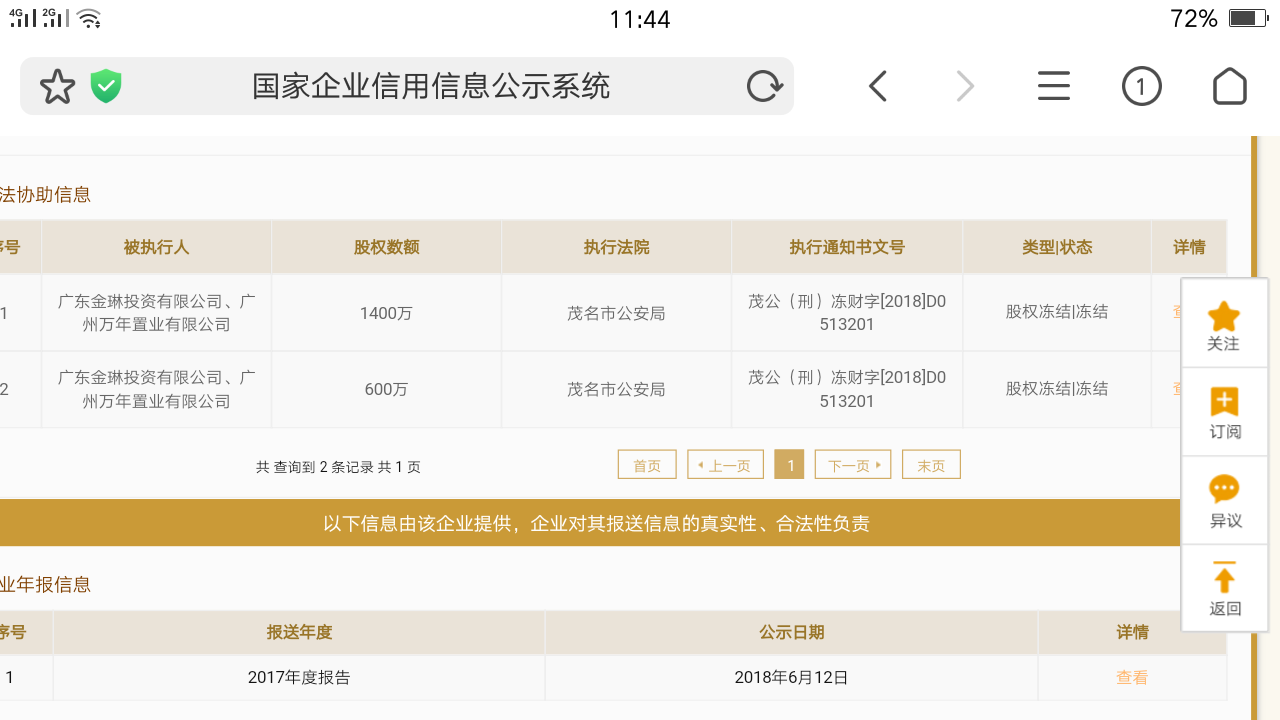The width and height of the screenshot is (1280, 720).
Task: Click the 上一页 previous page button
Action: point(725,465)
